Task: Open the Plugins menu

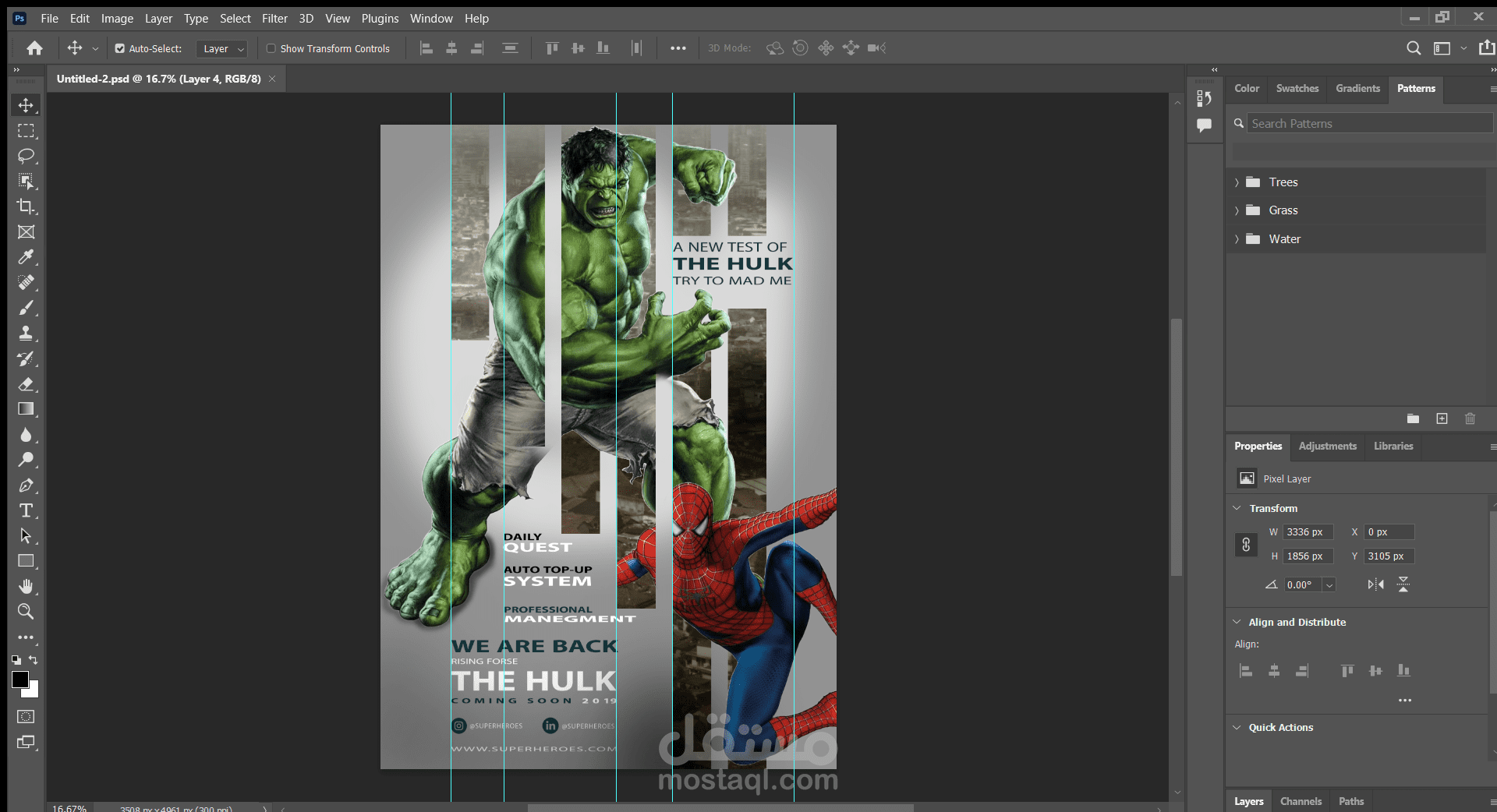Action: tap(380, 19)
